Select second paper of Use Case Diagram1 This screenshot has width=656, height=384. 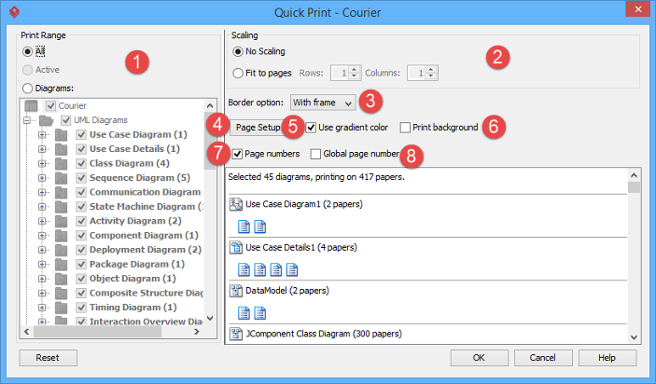pos(260,227)
